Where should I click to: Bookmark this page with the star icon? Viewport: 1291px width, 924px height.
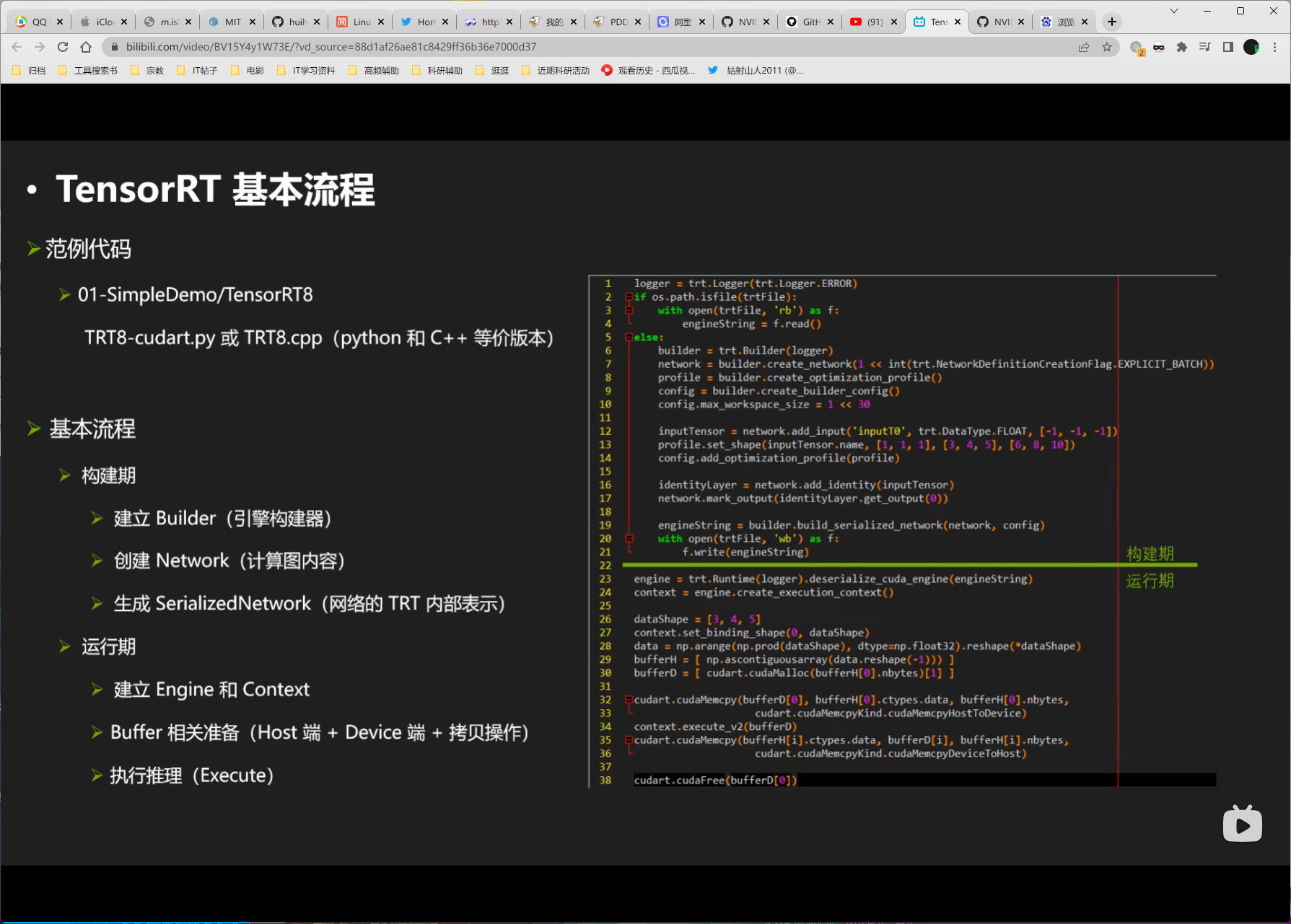(x=1107, y=47)
